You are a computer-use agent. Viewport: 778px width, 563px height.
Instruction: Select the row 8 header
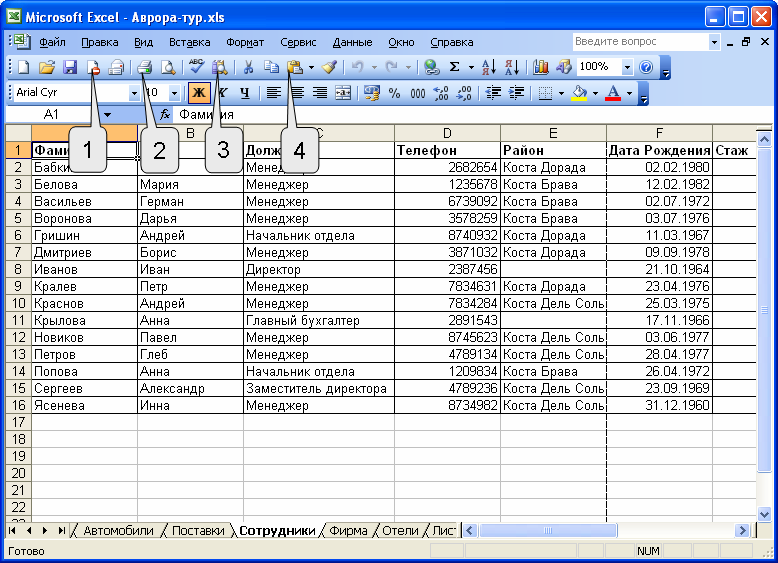pos(17,270)
